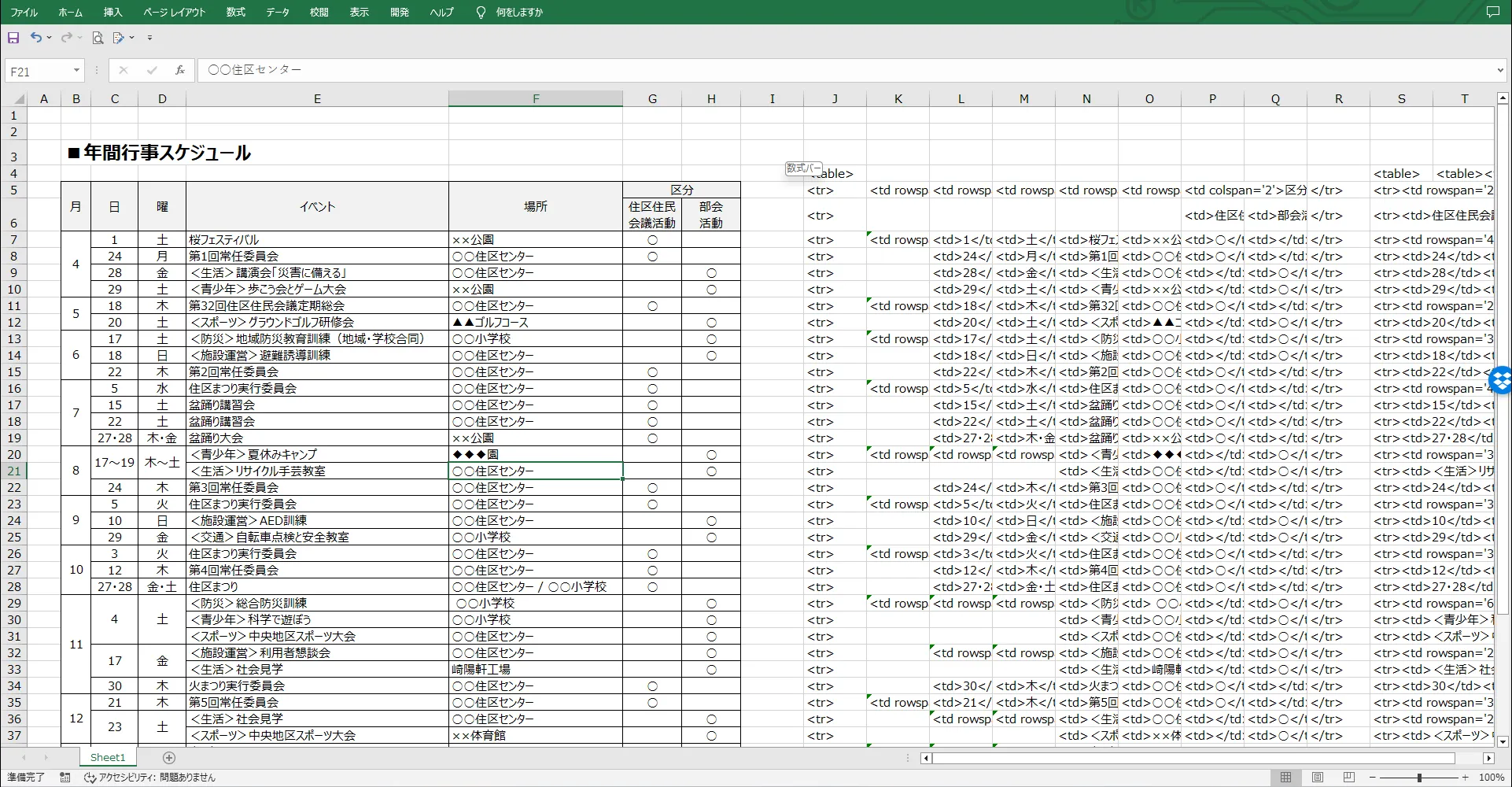The width and height of the screenshot is (1512, 787).
Task: Click the アクセシビリティ status bar message
Action: click(149, 778)
